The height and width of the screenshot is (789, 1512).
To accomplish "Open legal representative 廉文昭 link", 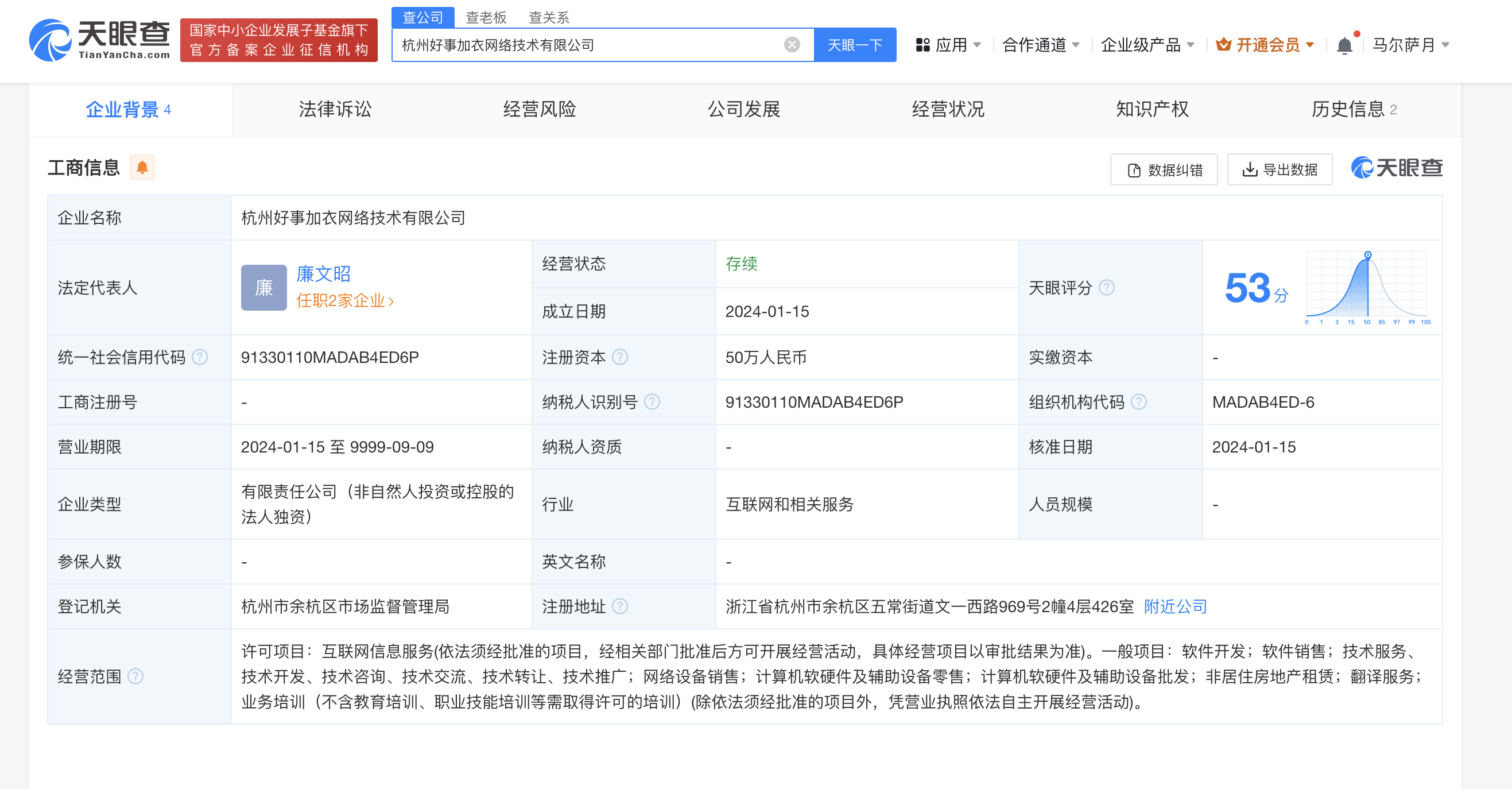I will 323,273.
